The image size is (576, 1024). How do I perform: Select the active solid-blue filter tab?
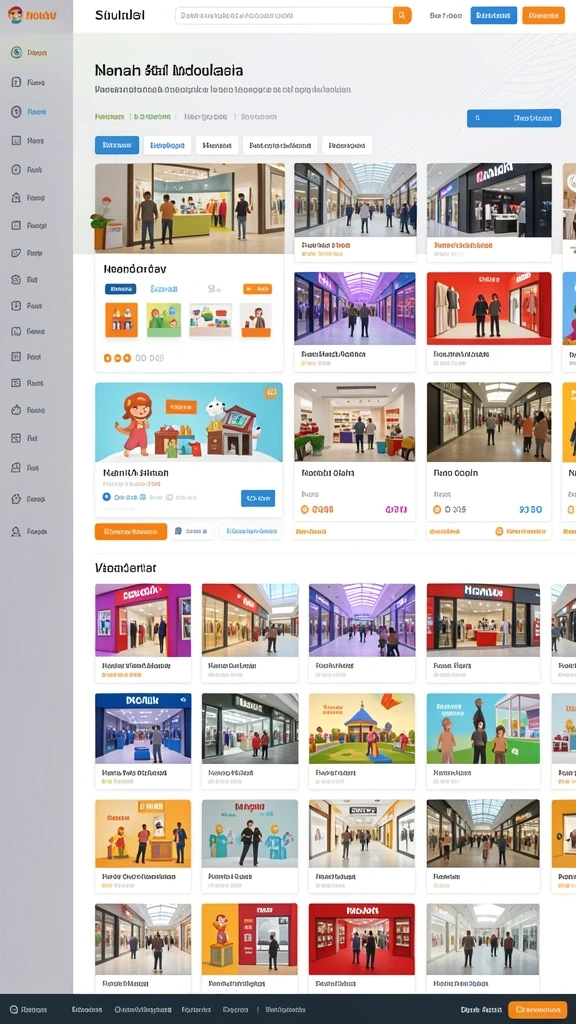point(117,145)
